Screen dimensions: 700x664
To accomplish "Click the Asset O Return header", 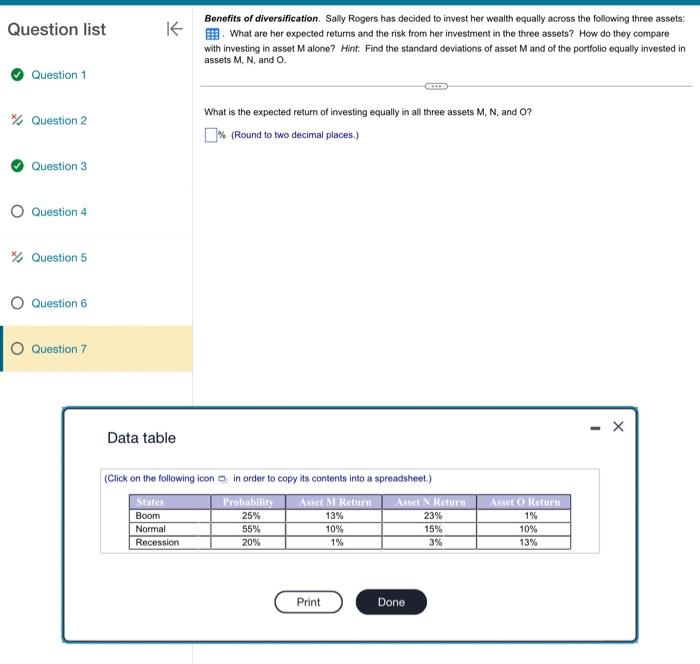I will (x=524, y=502).
